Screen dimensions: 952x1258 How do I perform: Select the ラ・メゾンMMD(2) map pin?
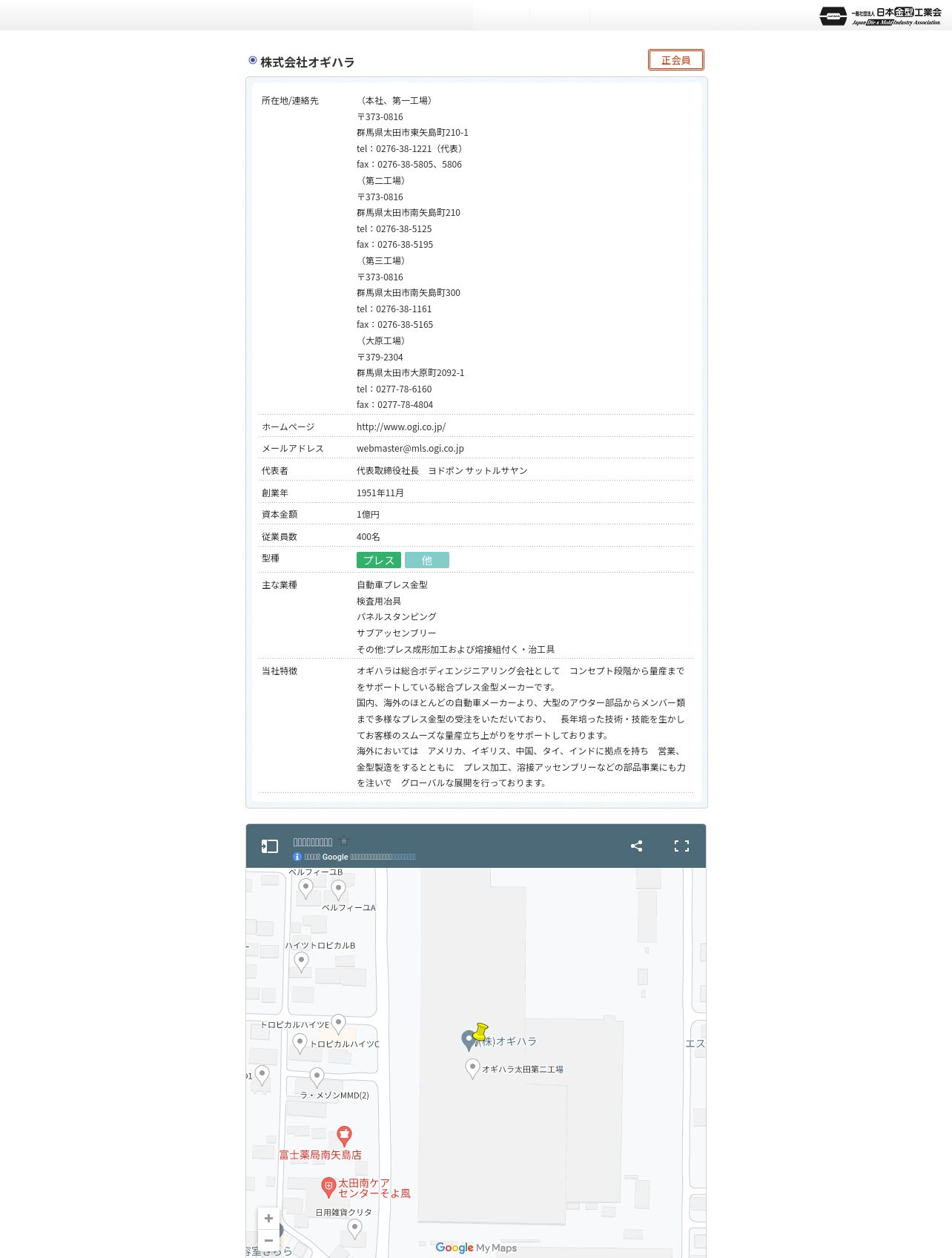click(x=317, y=1077)
